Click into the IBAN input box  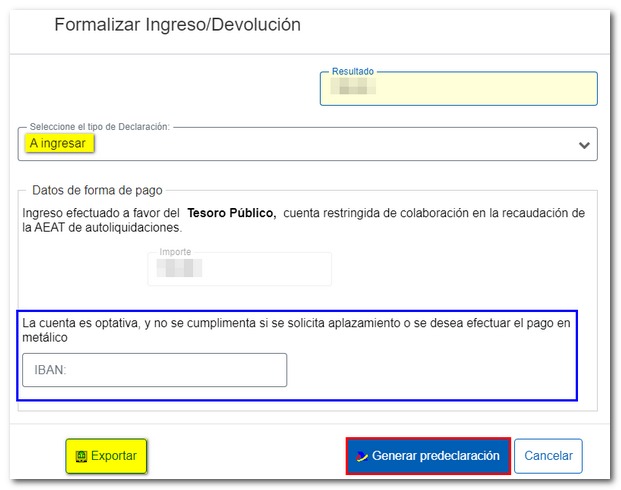point(154,370)
